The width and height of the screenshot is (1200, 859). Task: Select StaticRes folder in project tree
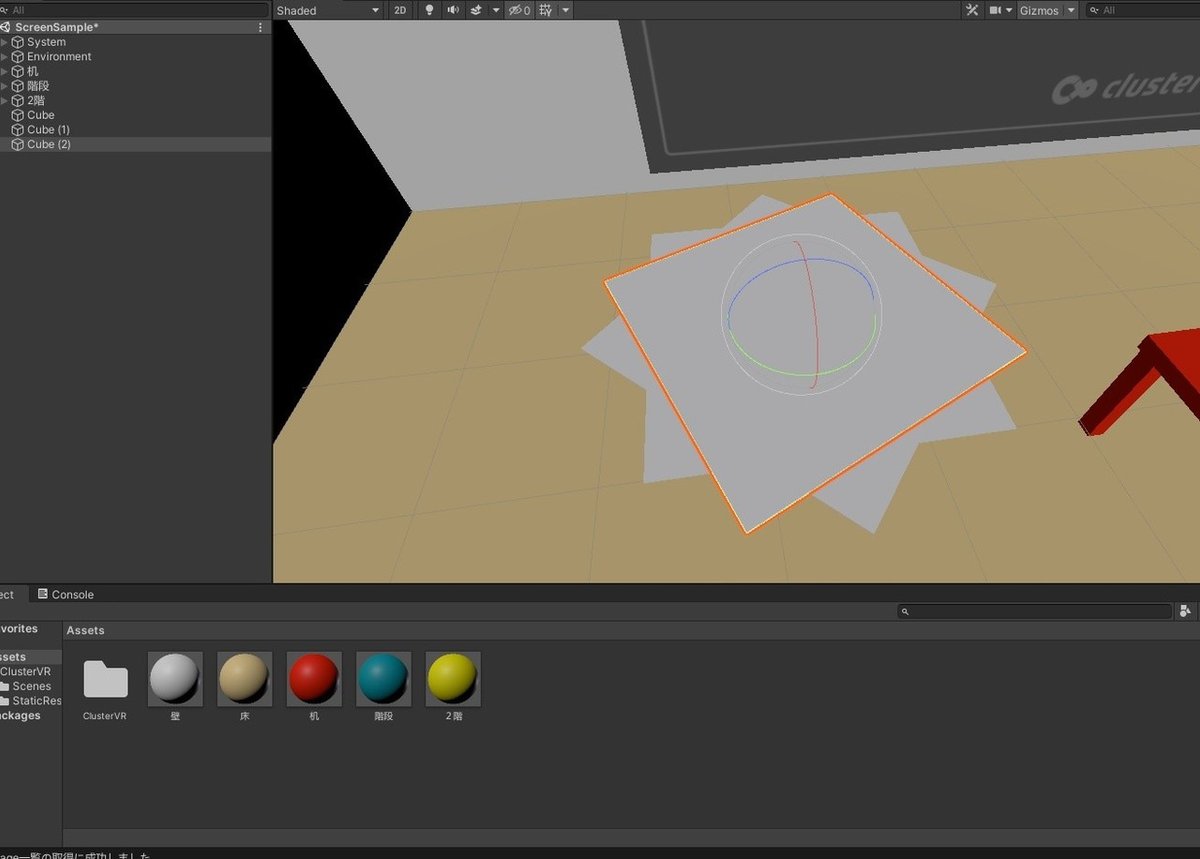tap(36, 701)
